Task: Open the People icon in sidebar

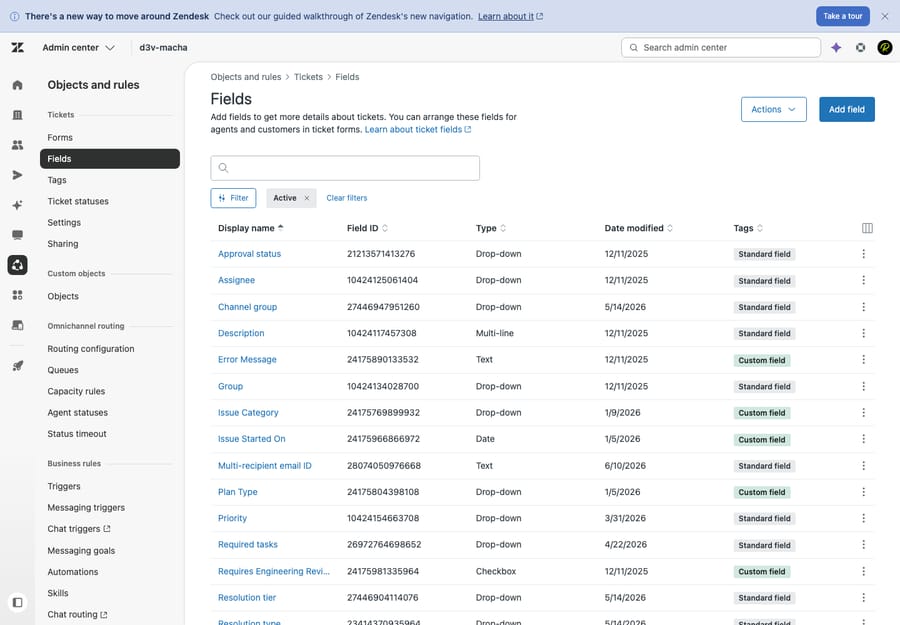Action: (18, 145)
